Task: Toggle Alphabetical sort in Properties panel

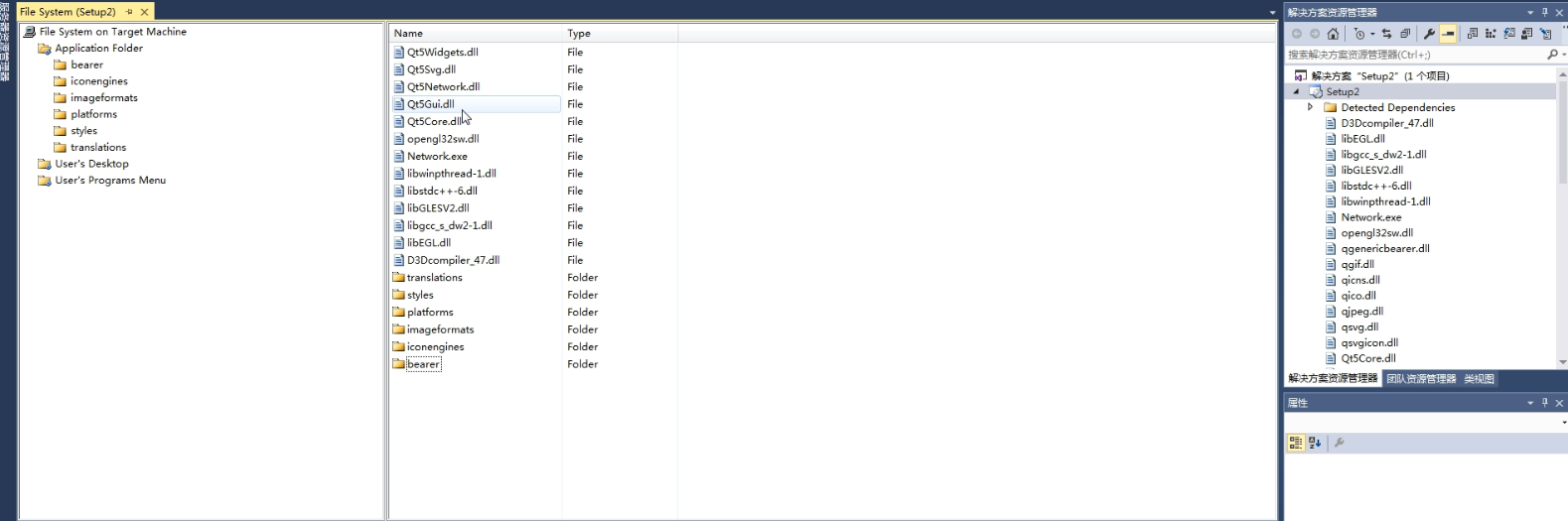Action: (1315, 444)
